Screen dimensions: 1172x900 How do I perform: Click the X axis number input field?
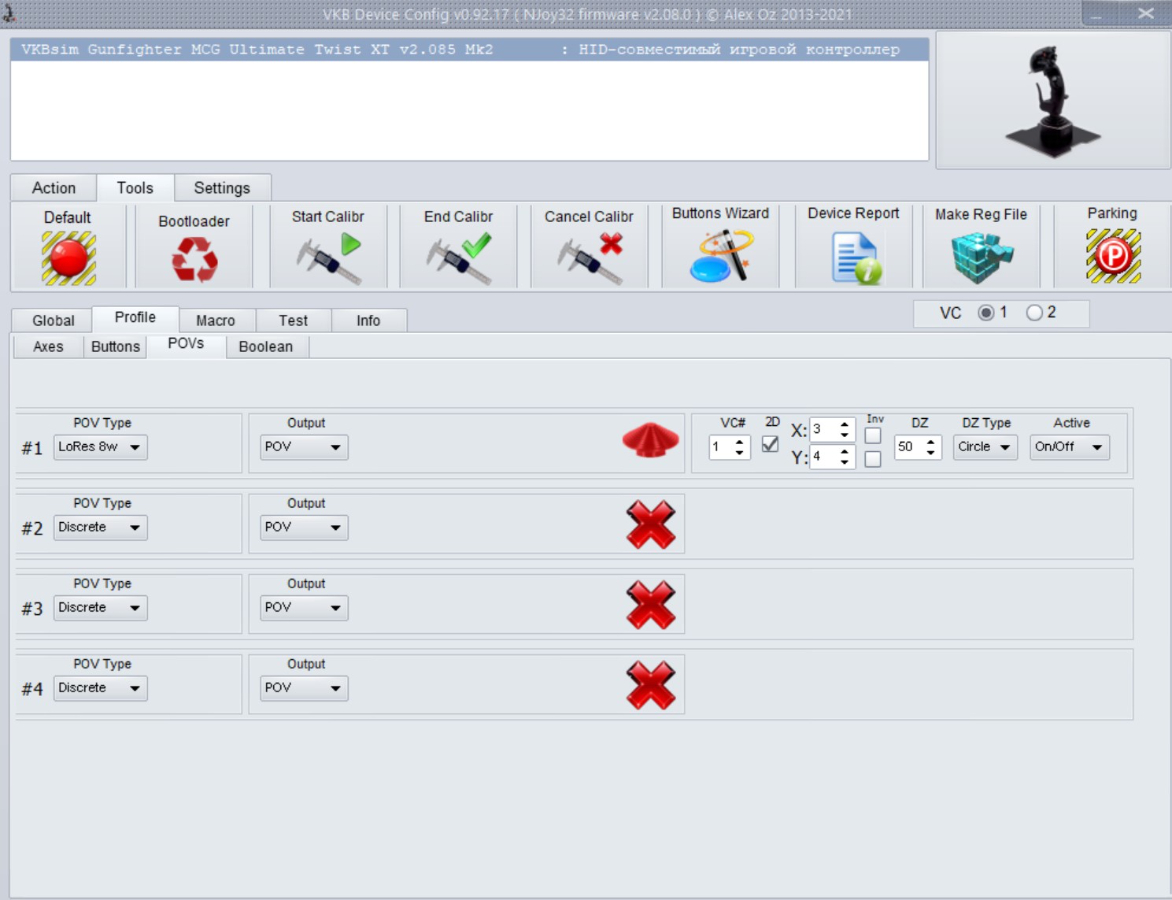click(x=824, y=430)
